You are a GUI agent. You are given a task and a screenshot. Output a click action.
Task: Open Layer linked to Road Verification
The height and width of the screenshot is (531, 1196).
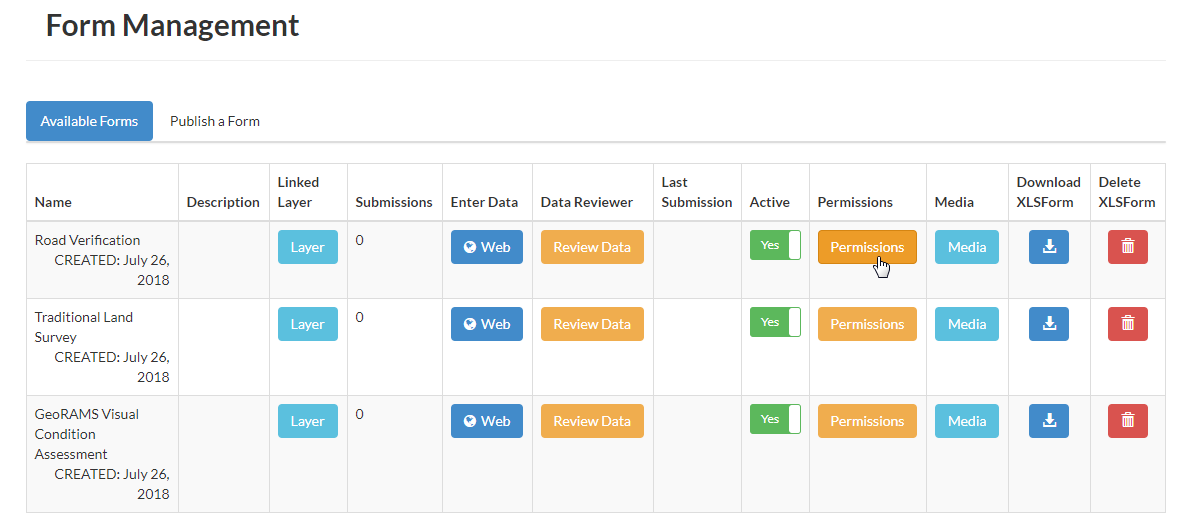click(x=307, y=247)
